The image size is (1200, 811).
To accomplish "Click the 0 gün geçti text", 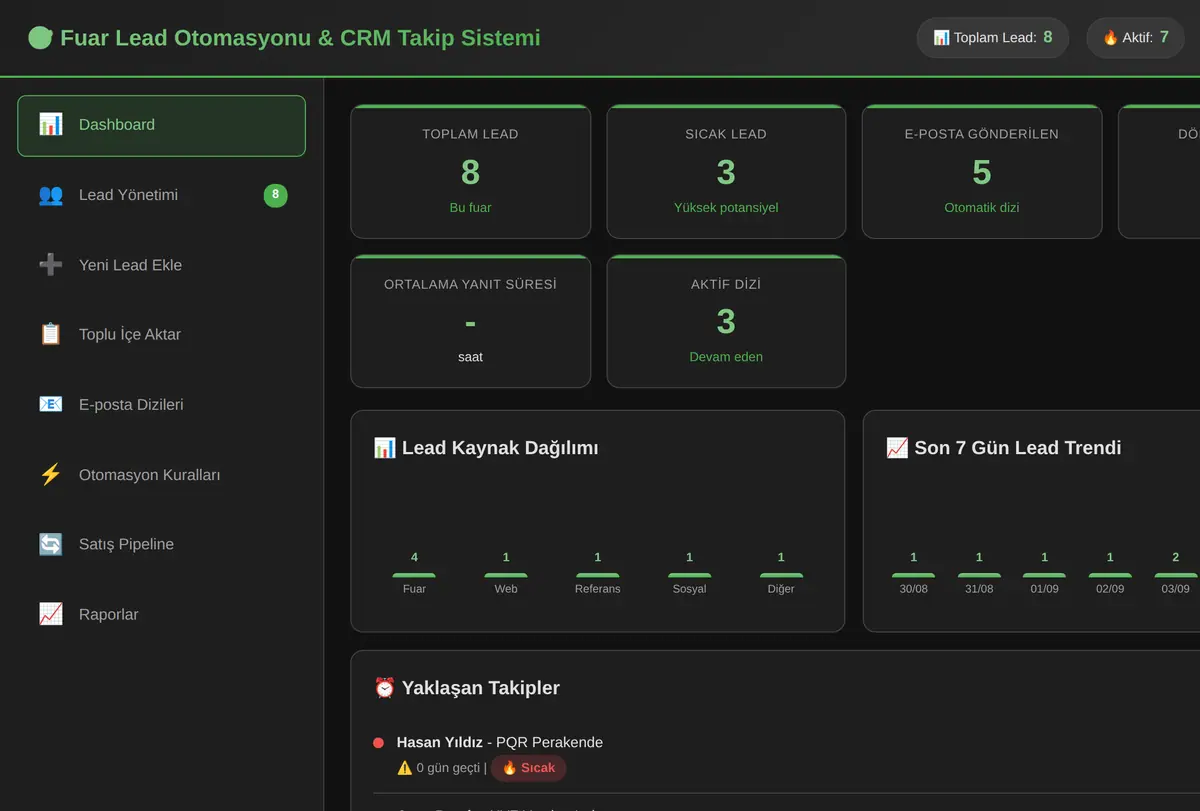I will pyautogui.click(x=449, y=768).
